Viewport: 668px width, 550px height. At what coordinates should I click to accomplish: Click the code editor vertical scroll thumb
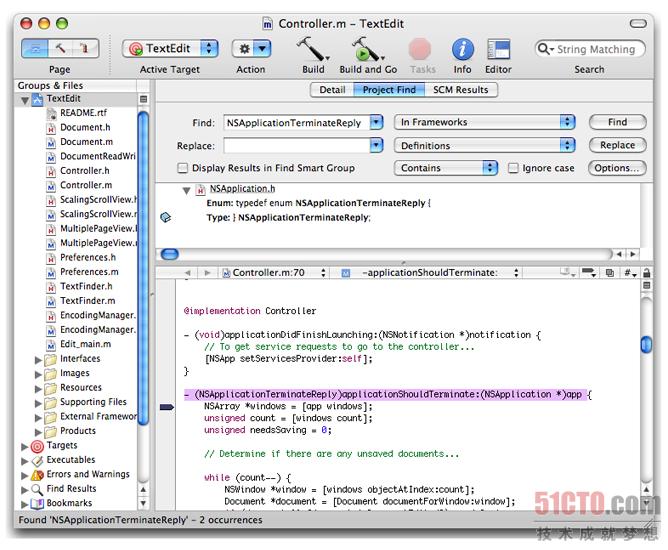[646, 344]
